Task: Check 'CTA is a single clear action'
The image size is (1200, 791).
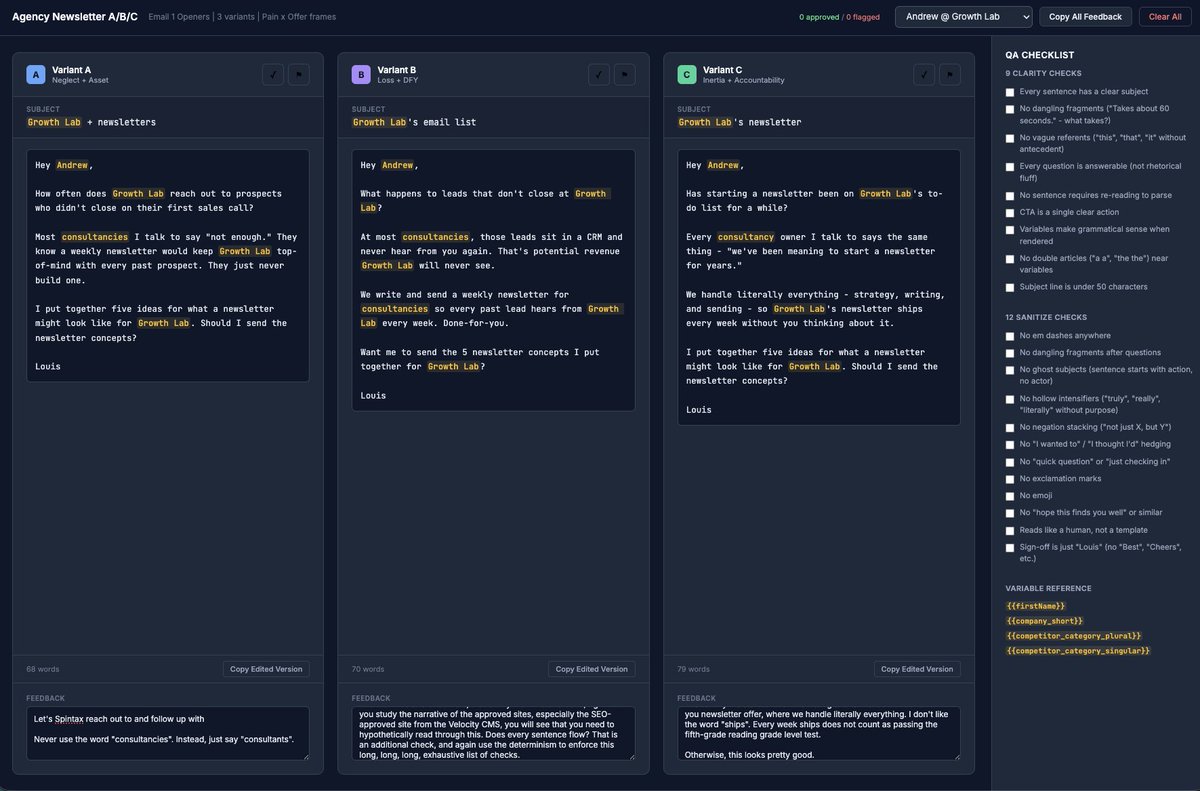Action: [1010, 213]
